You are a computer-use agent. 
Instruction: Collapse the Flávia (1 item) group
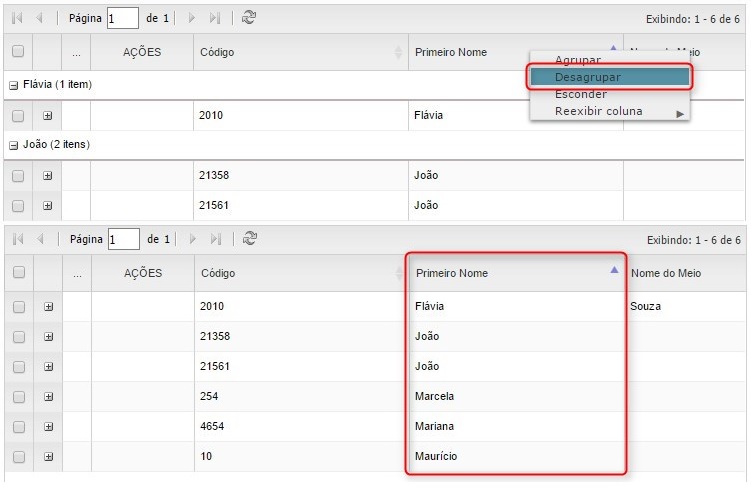(x=13, y=85)
